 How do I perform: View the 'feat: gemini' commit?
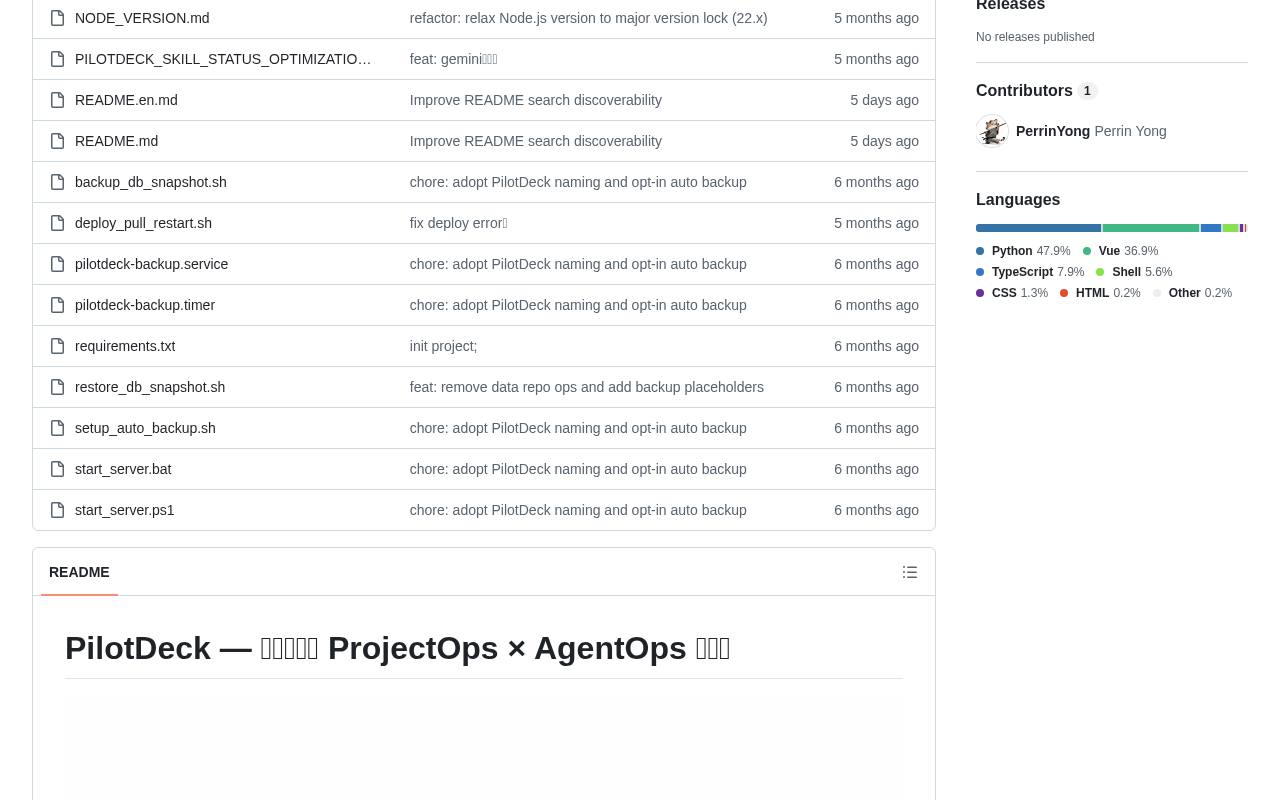tap(453, 59)
